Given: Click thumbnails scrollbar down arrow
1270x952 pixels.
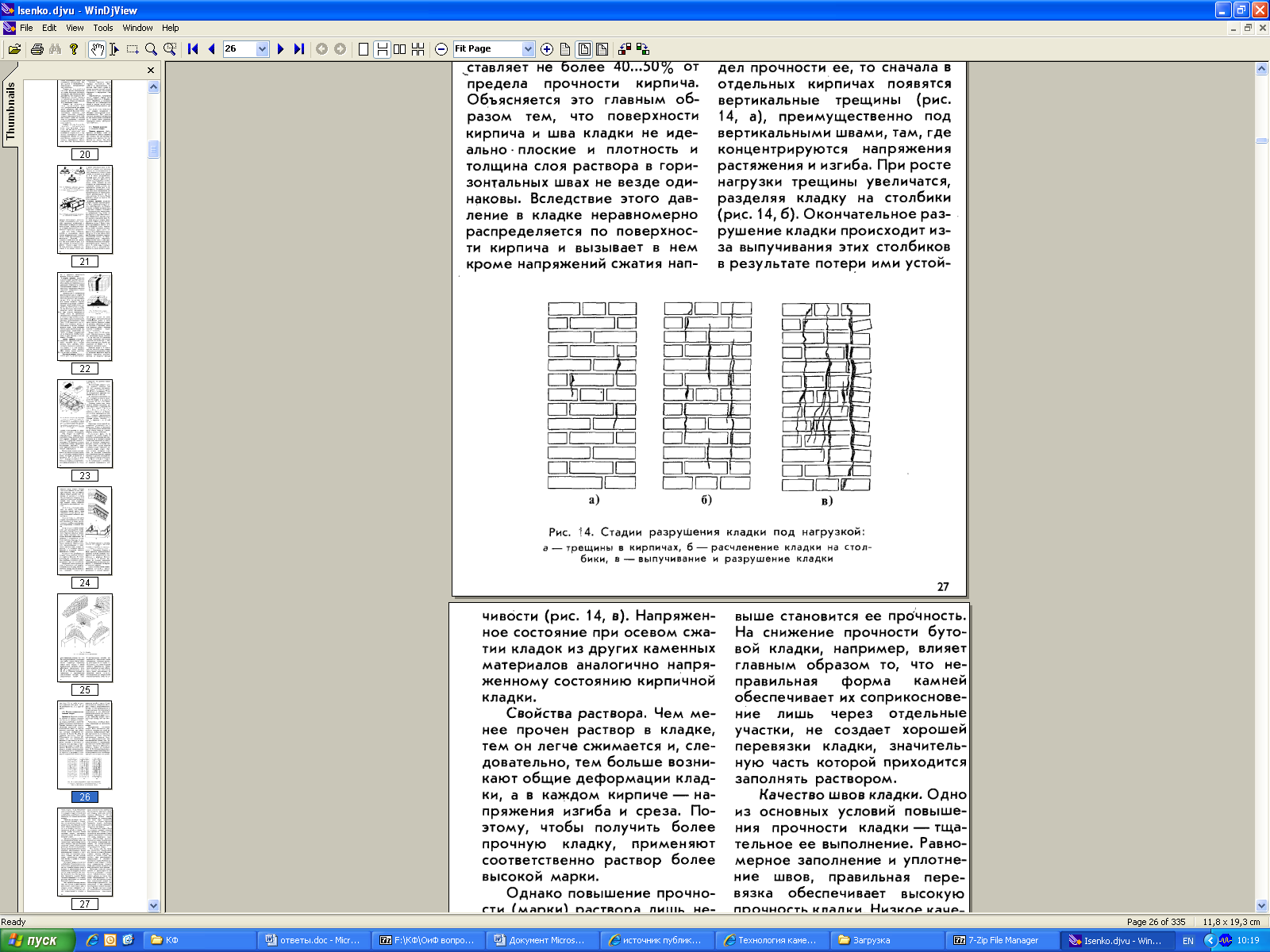Looking at the screenshot, I should 154,905.
